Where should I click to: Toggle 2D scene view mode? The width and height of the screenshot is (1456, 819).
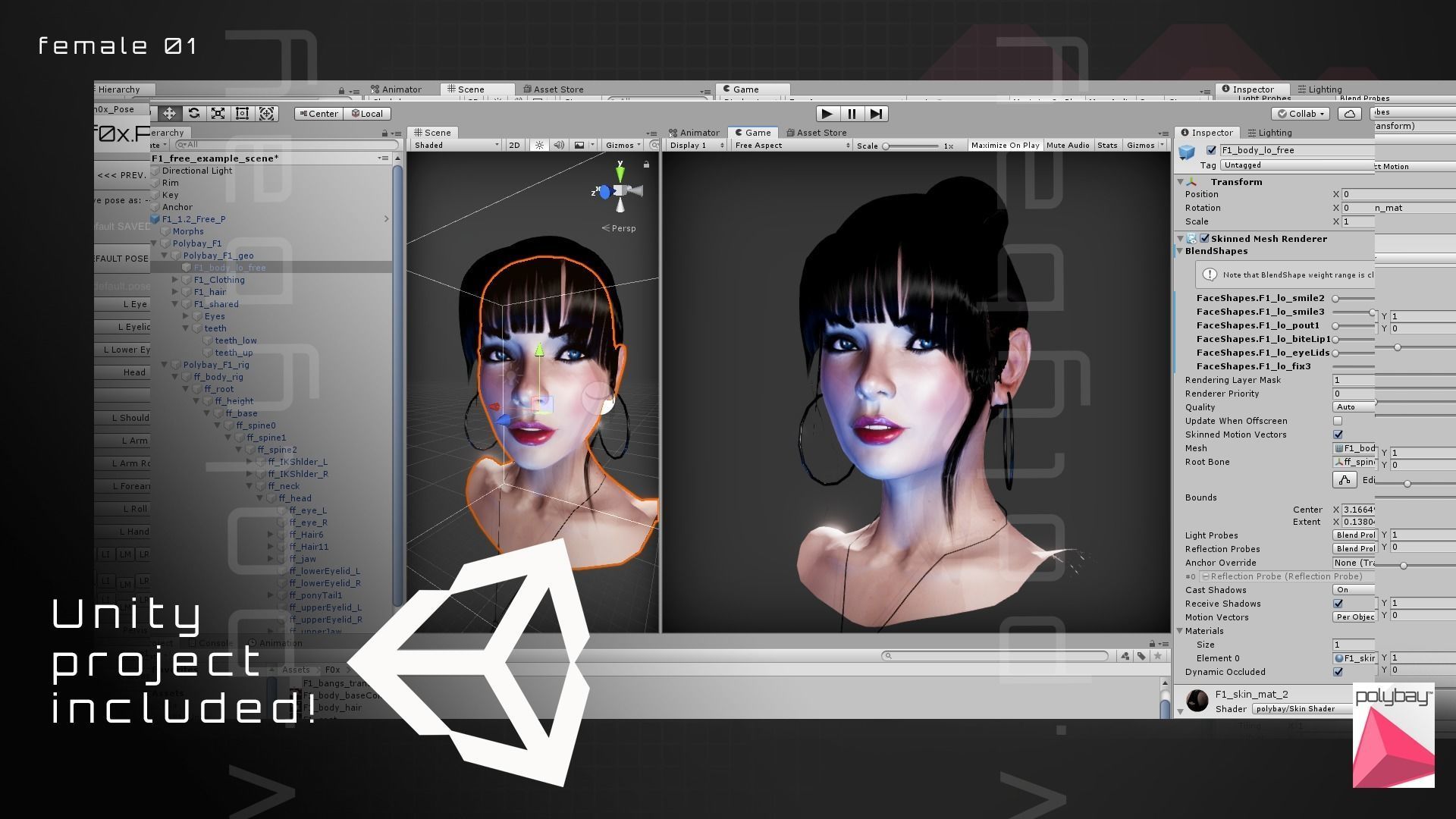pyautogui.click(x=514, y=146)
